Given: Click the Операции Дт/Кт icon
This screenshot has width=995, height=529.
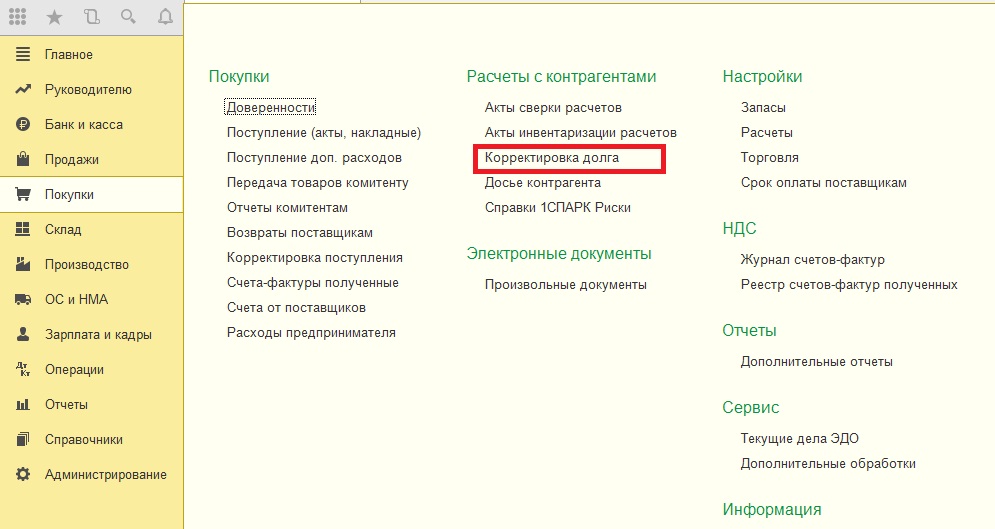Looking at the screenshot, I should pyautogui.click(x=23, y=369).
